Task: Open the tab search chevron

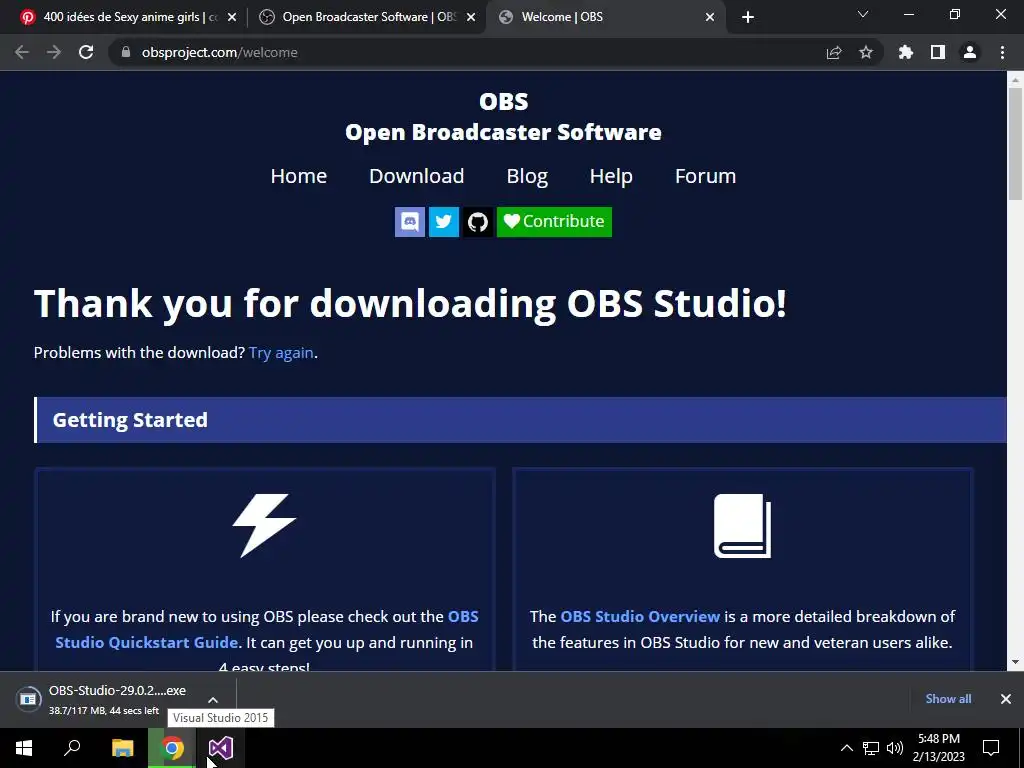Action: coord(863,14)
